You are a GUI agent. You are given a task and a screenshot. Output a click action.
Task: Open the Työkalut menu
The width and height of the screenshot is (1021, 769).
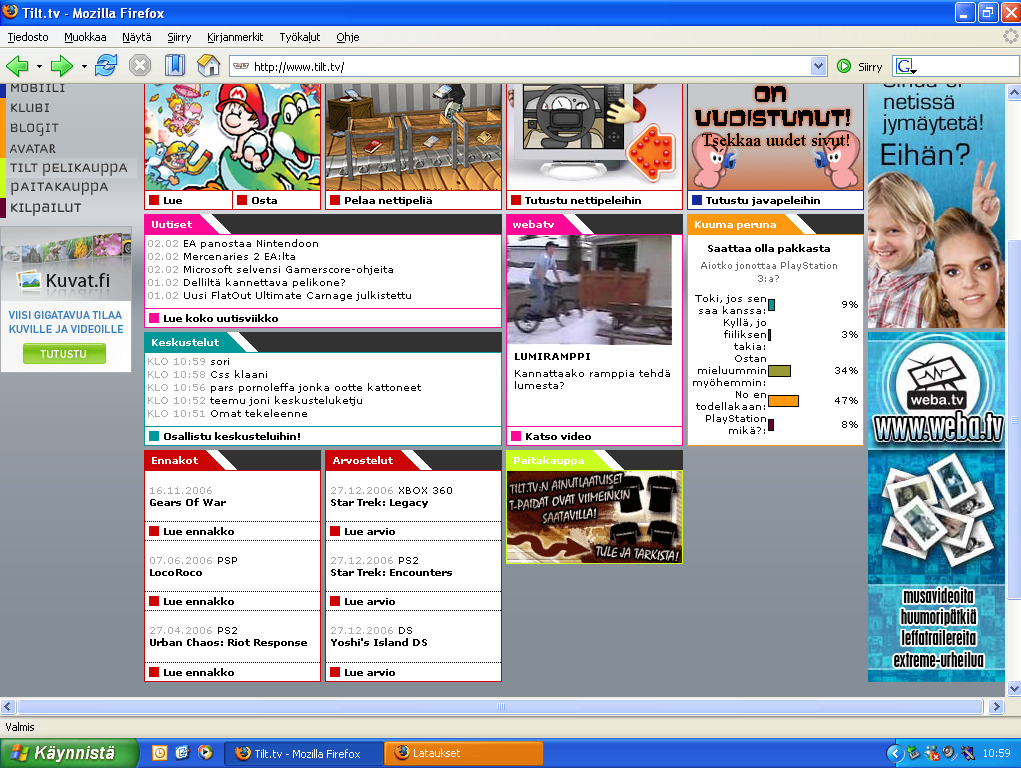pos(300,37)
